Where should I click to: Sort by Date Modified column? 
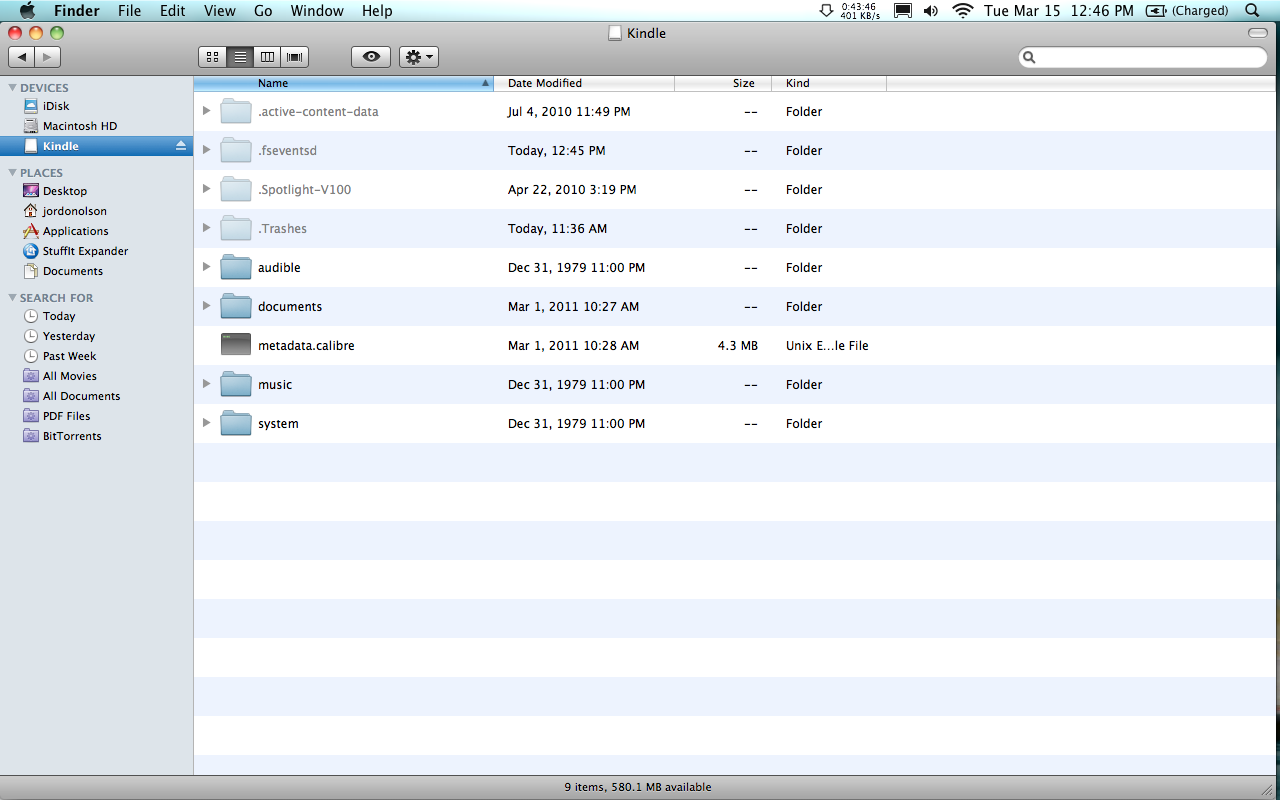point(585,84)
